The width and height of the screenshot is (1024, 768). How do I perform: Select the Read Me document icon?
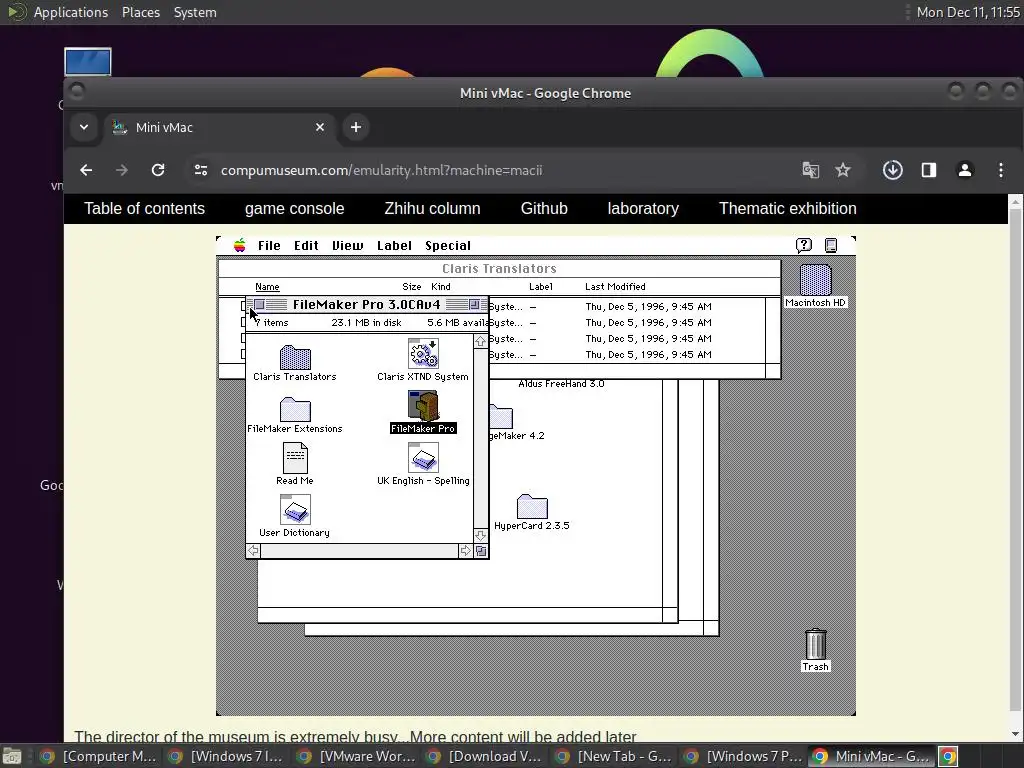pyautogui.click(x=295, y=458)
